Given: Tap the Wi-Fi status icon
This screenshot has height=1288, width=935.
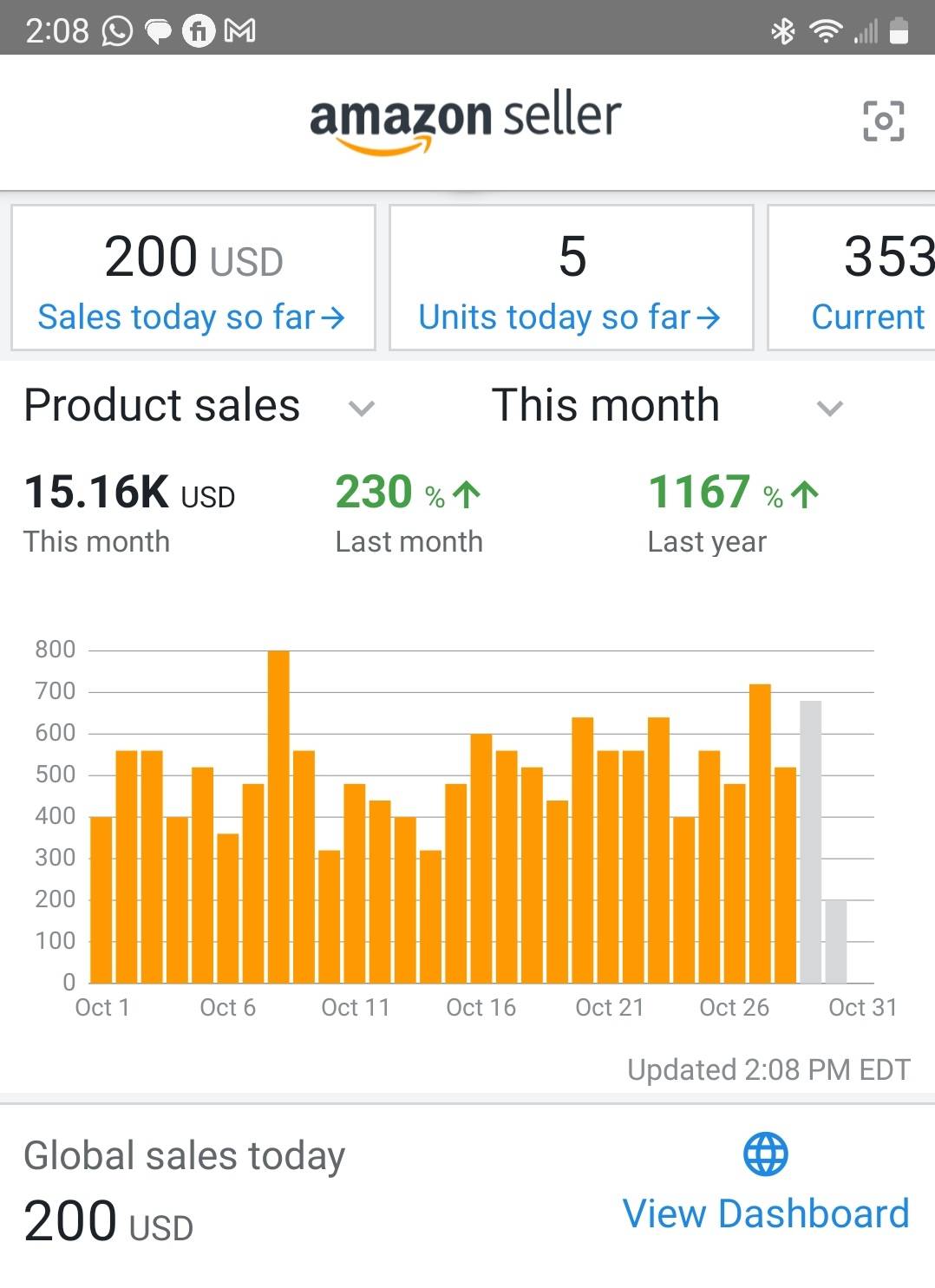Looking at the screenshot, I should click(825, 31).
